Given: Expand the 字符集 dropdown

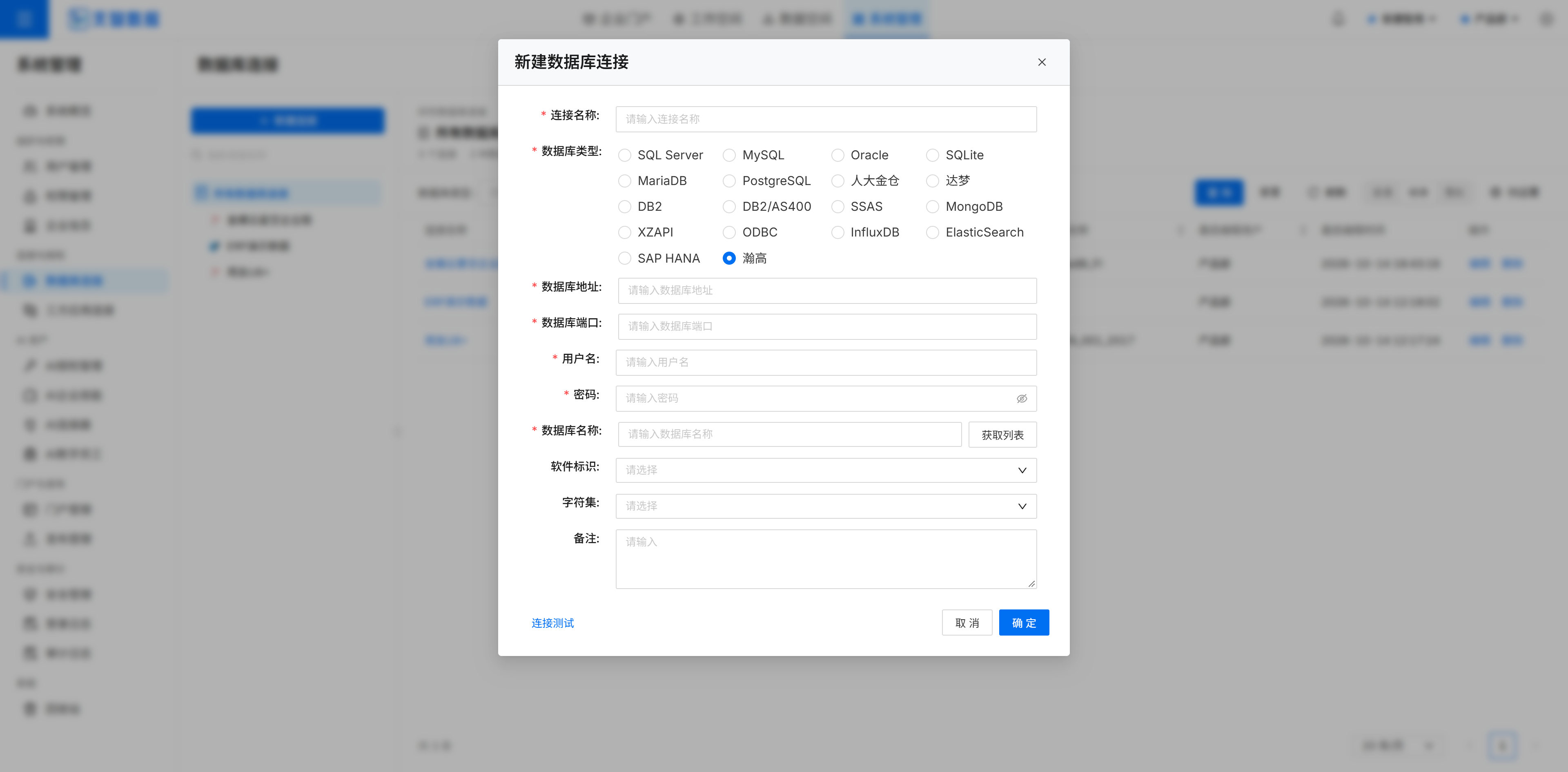Looking at the screenshot, I should tap(826, 506).
